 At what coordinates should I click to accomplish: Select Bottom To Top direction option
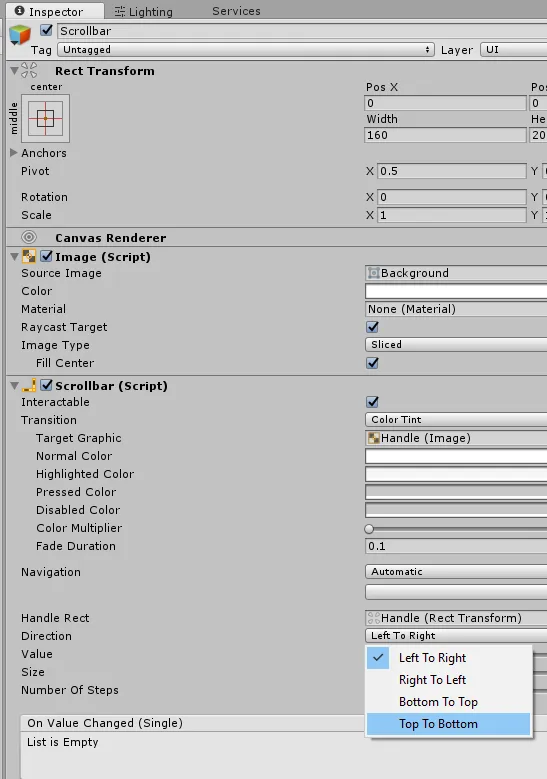click(449, 701)
